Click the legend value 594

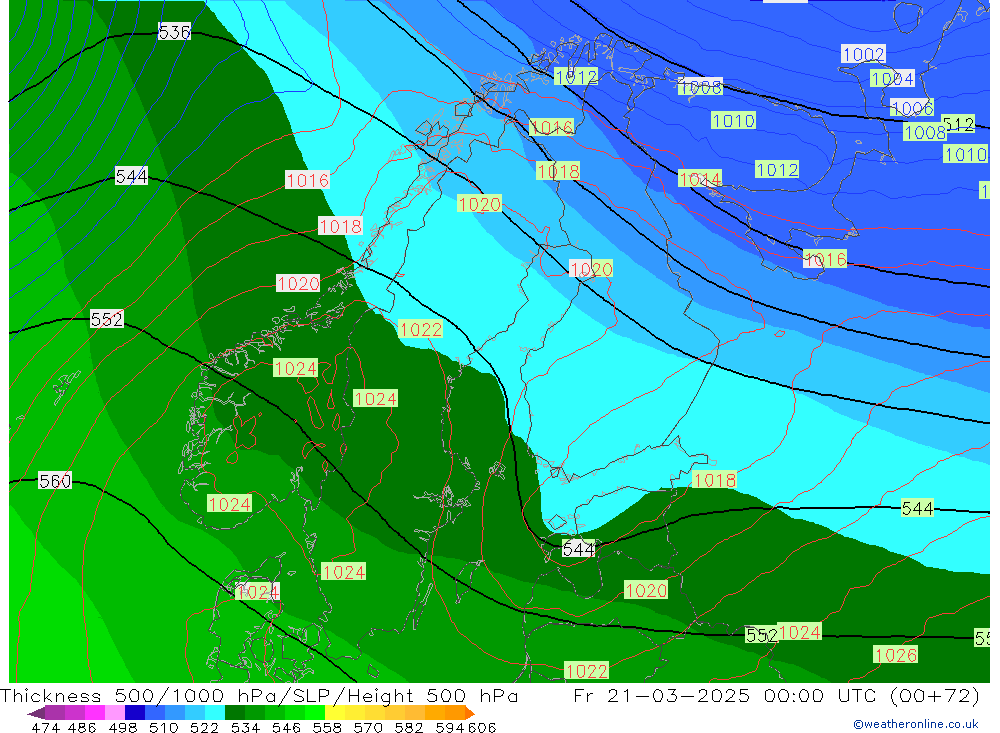(450, 727)
